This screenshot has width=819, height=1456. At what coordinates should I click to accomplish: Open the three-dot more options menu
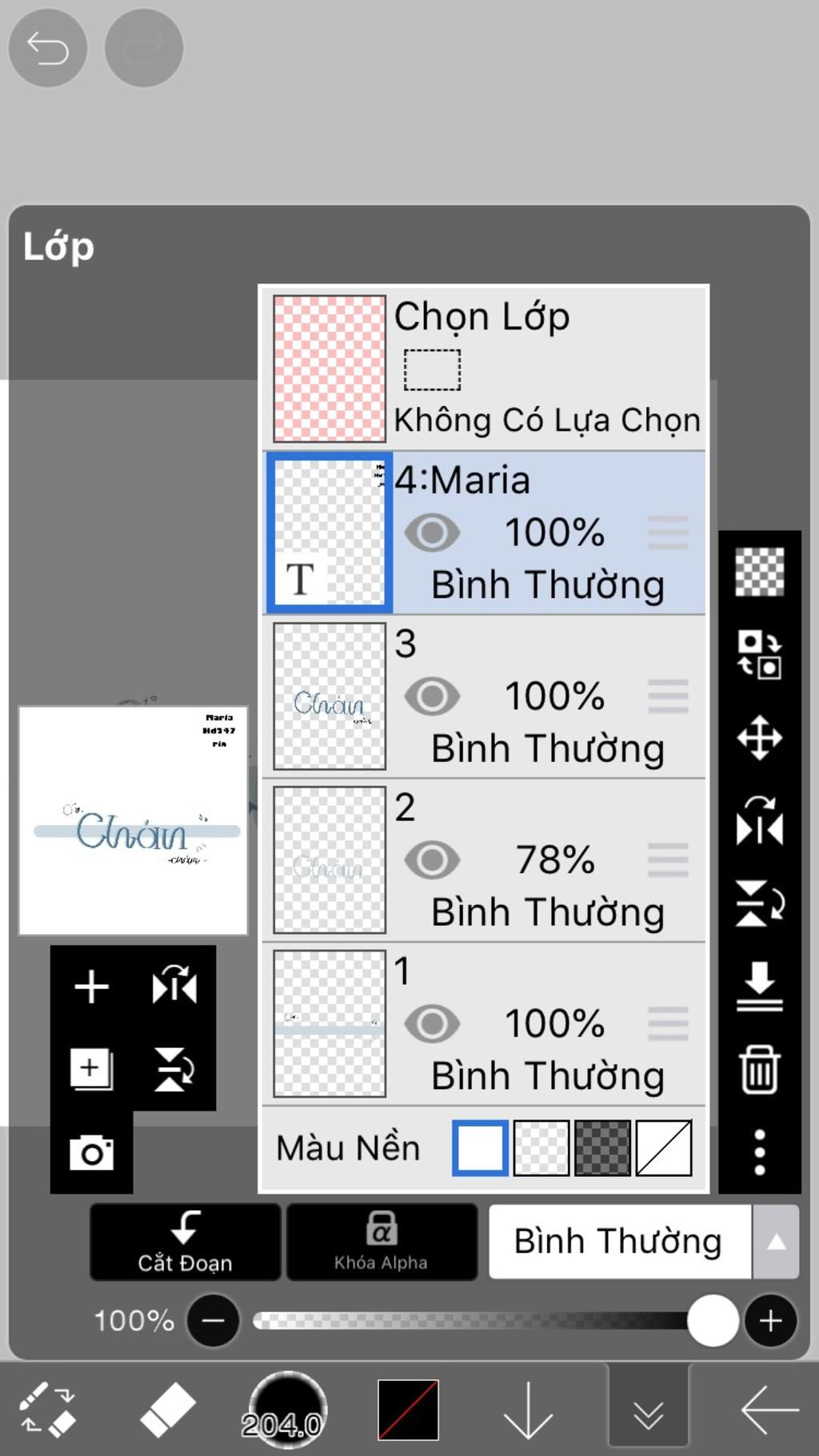click(x=759, y=1152)
